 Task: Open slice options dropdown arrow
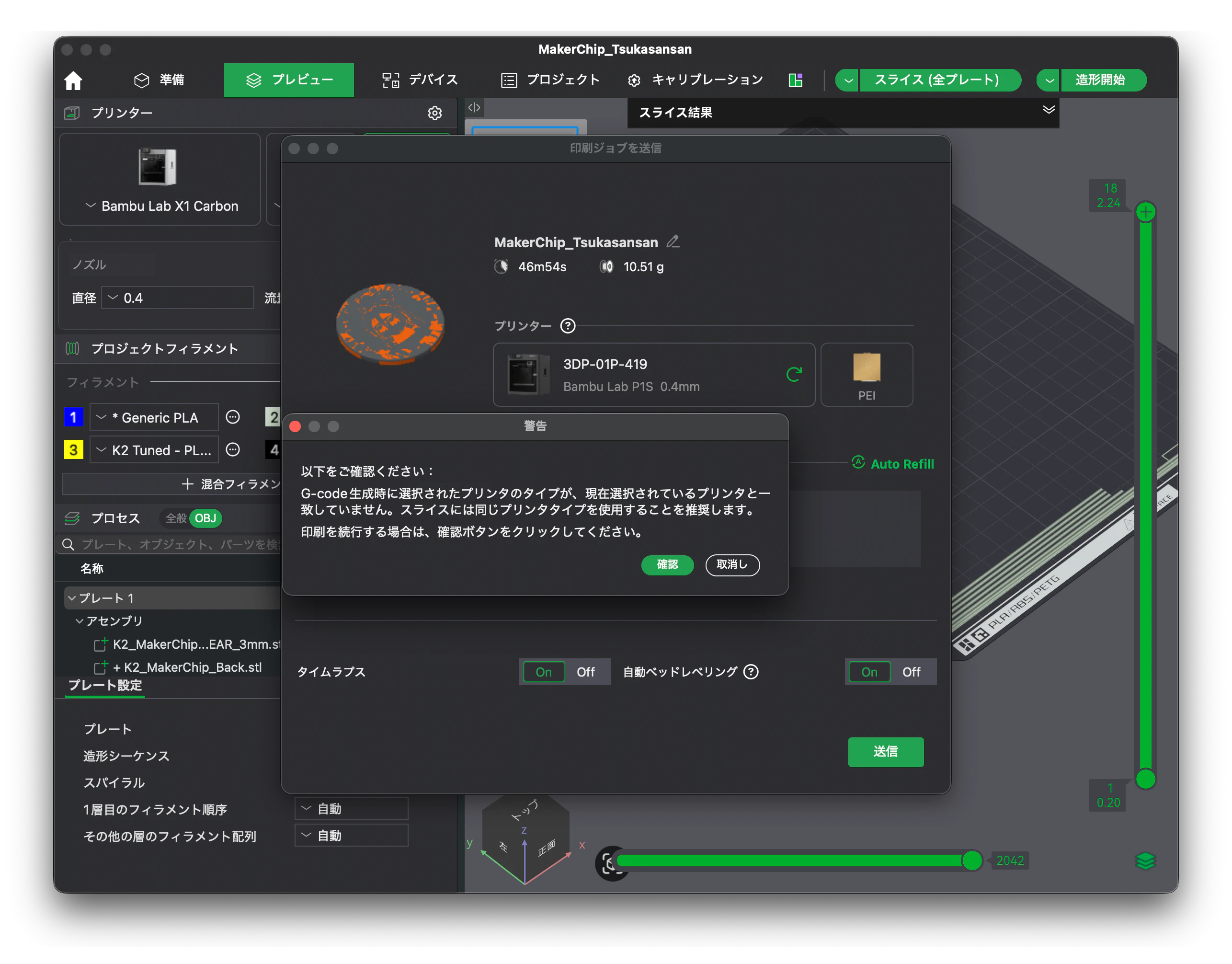tap(847, 80)
